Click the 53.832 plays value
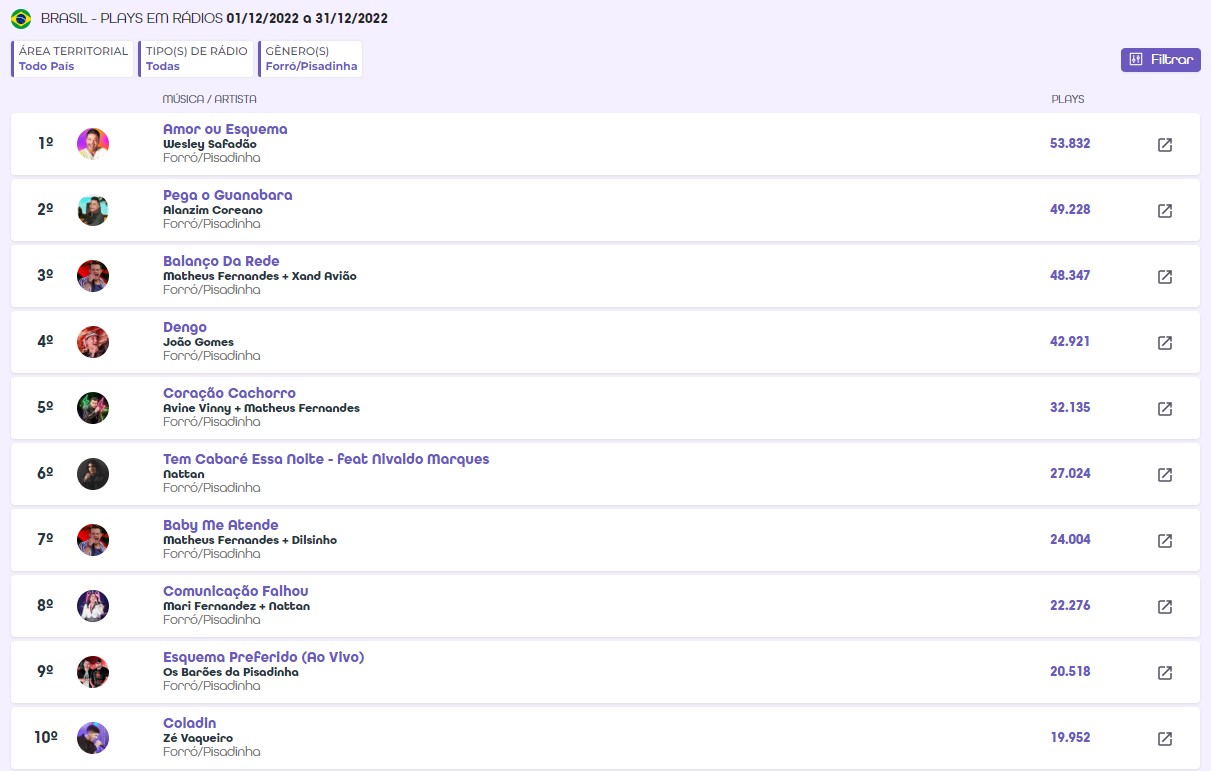The height and width of the screenshot is (771, 1211). [1070, 144]
